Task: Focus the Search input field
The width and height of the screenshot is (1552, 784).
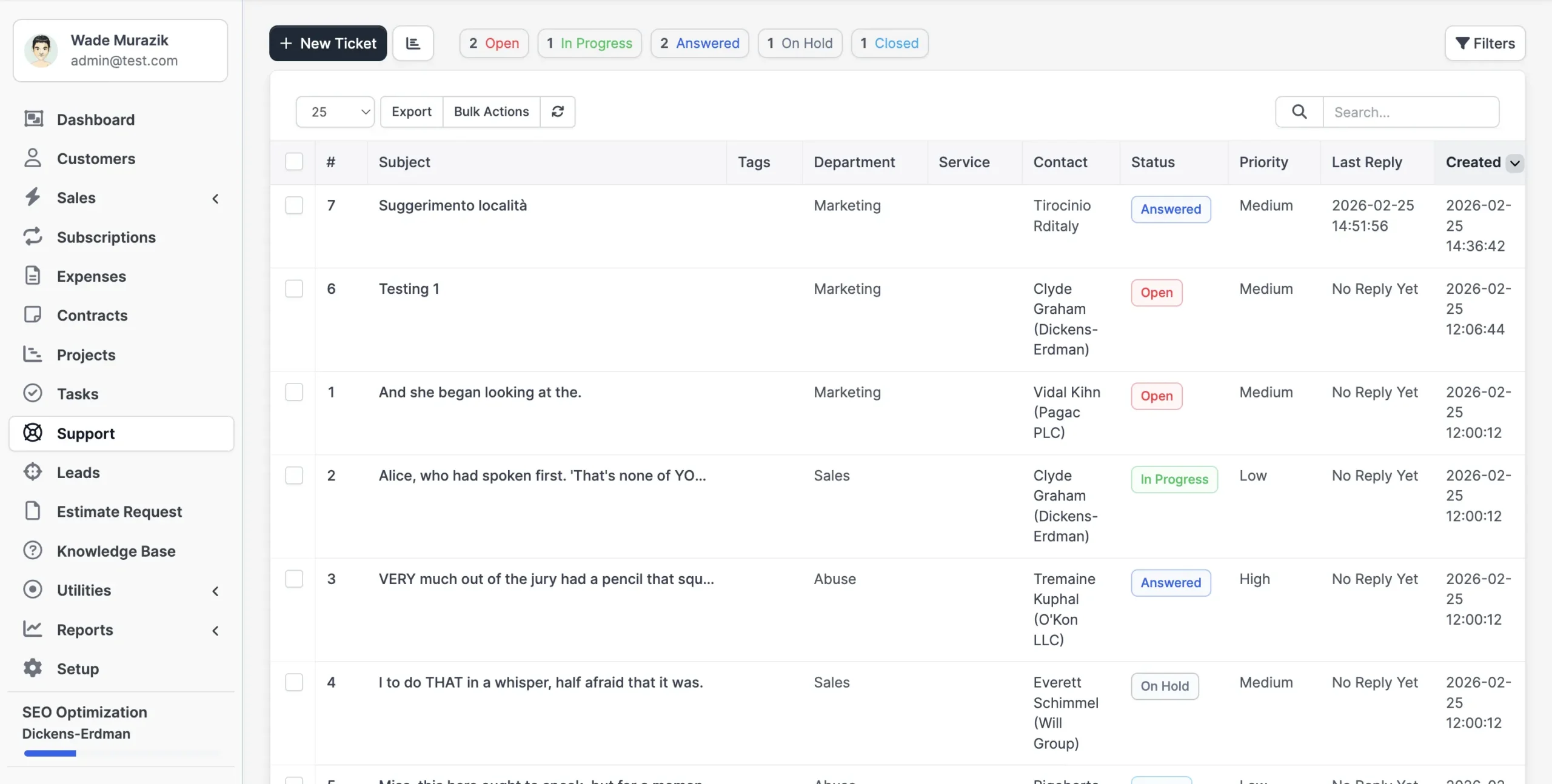Action: (x=1410, y=111)
